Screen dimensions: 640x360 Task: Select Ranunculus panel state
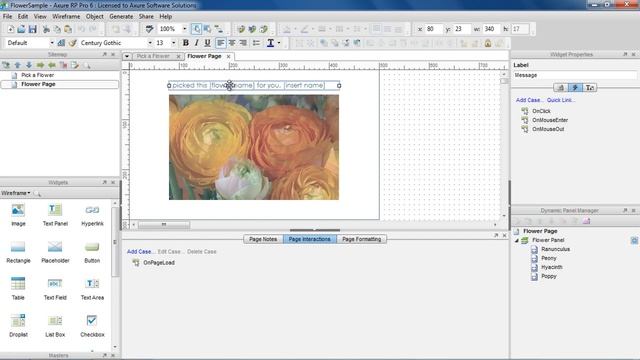pos(556,249)
